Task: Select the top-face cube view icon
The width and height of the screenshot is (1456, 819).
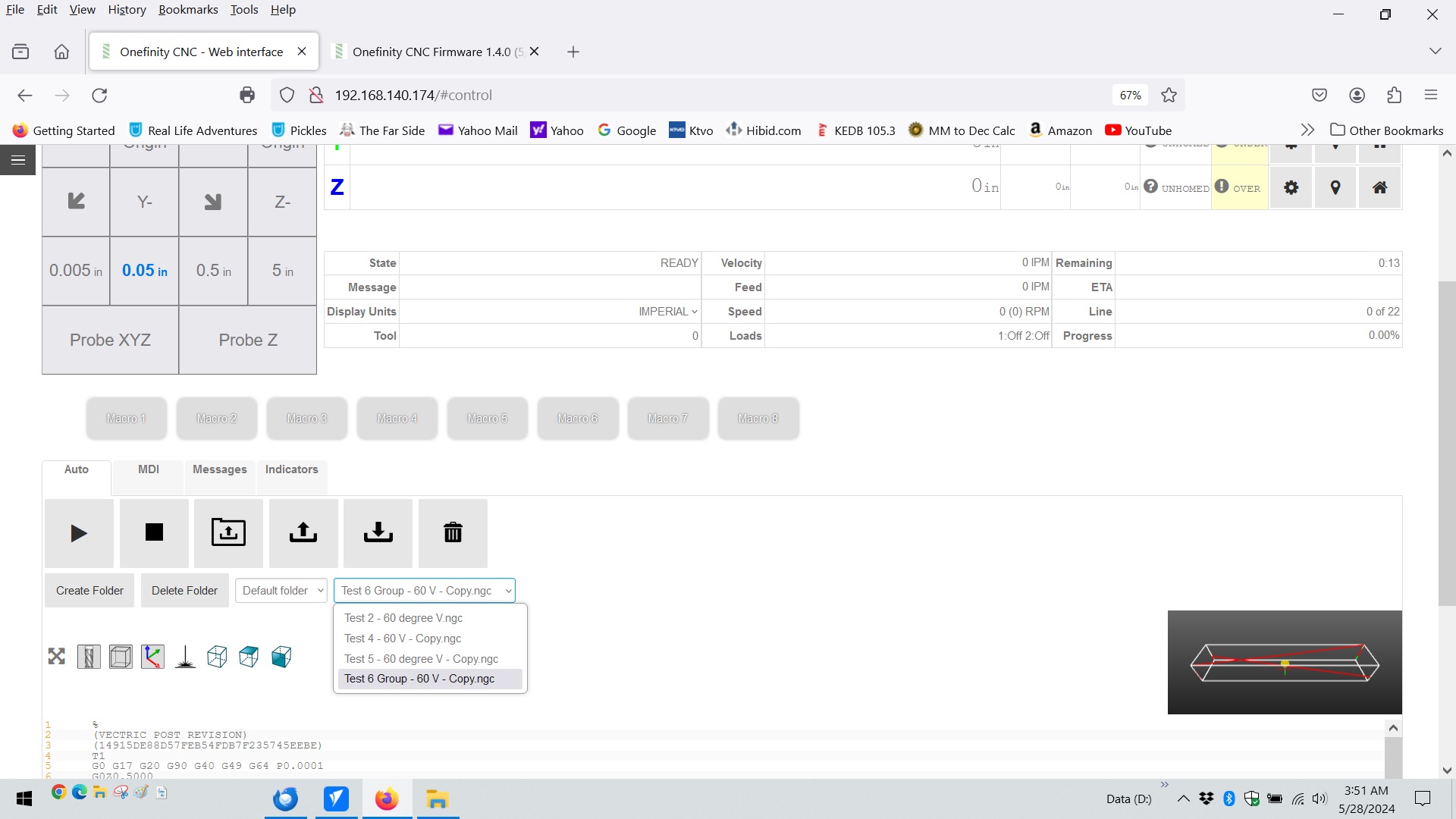Action: [249, 657]
